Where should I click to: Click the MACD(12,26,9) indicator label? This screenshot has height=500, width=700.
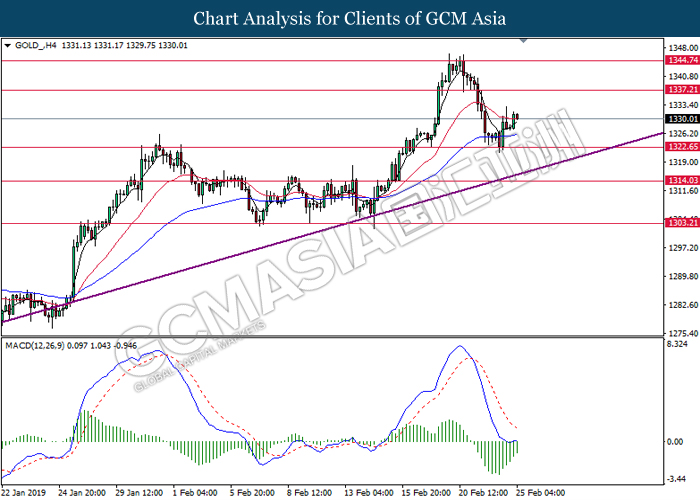pos(34,346)
